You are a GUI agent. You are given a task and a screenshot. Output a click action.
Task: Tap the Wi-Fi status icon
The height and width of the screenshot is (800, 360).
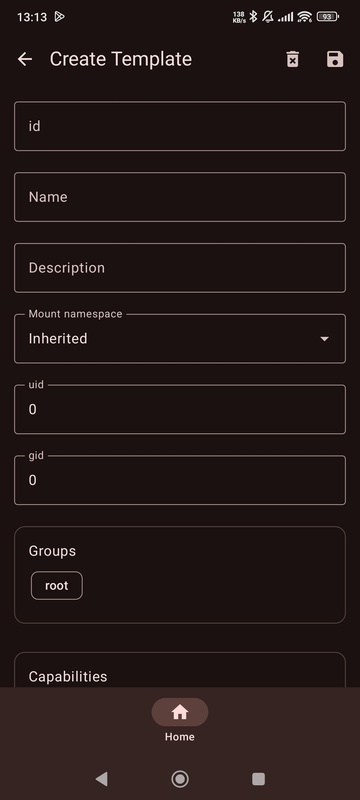pyautogui.click(x=304, y=17)
